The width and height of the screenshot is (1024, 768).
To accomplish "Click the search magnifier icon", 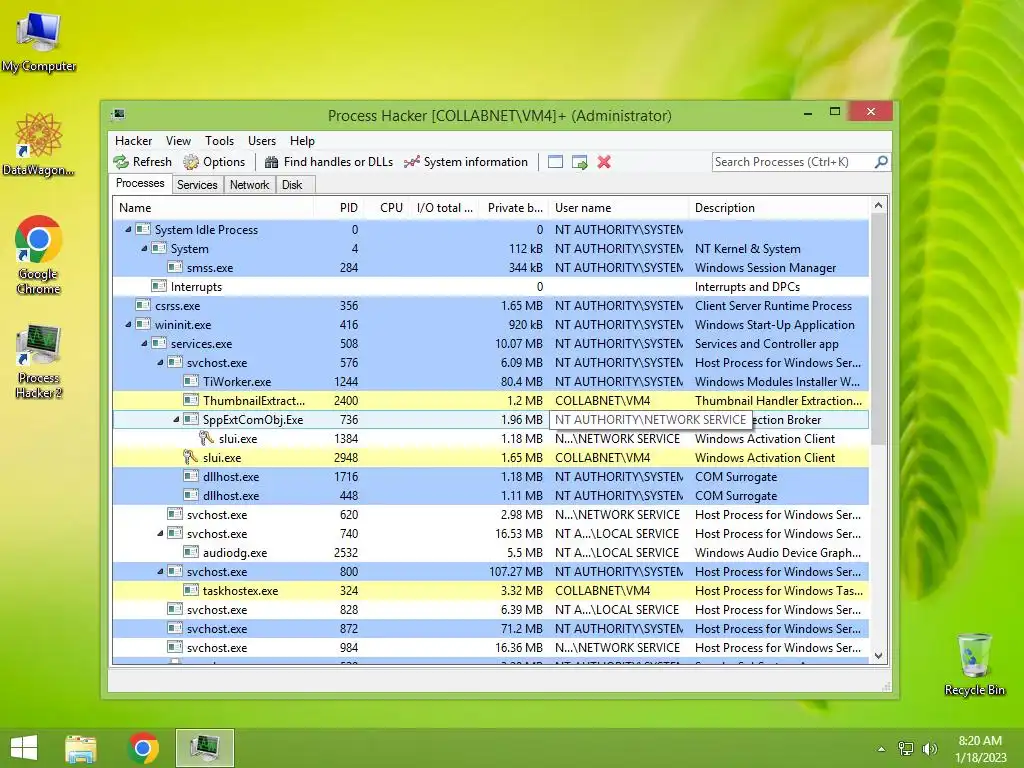I will tap(881, 161).
